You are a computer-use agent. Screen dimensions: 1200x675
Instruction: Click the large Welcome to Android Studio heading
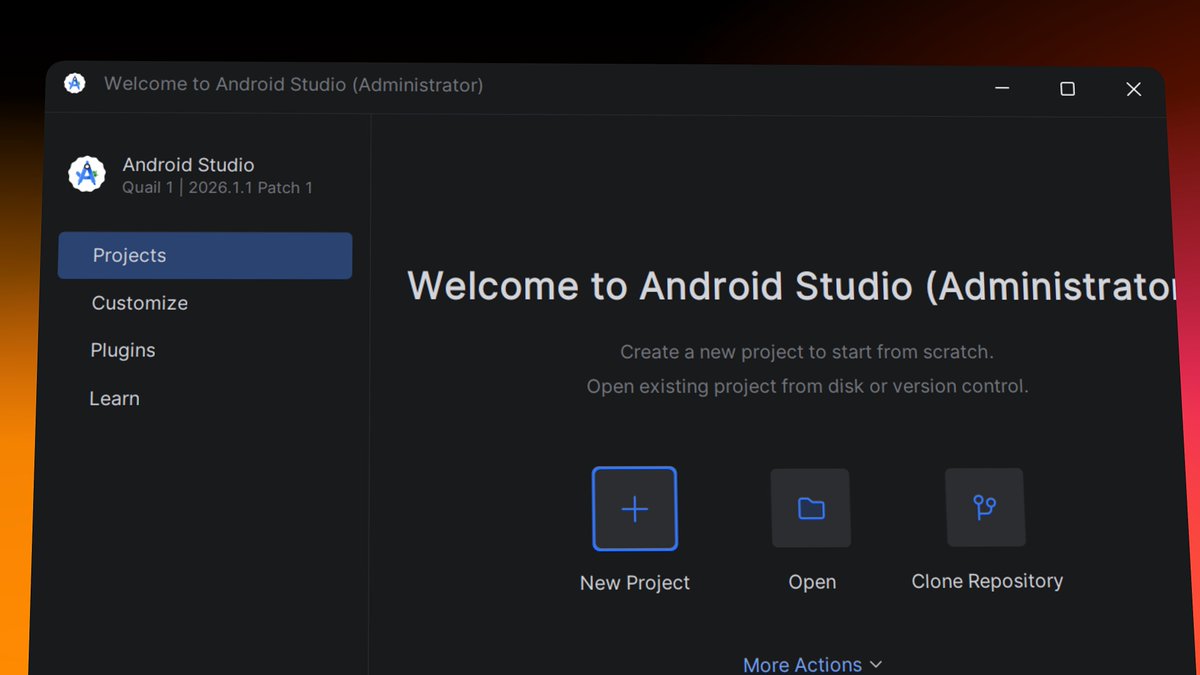[x=792, y=286]
